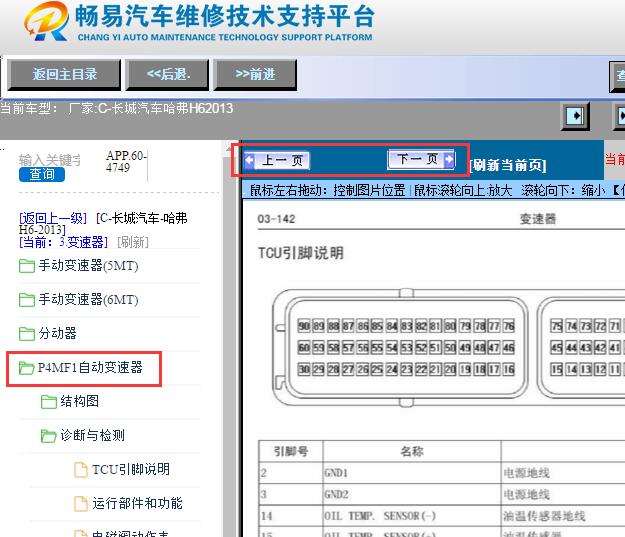Viewport: 625px width, 537px height.
Task: Click the 刷新 link beside 3.变速器
Action: [133, 242]
